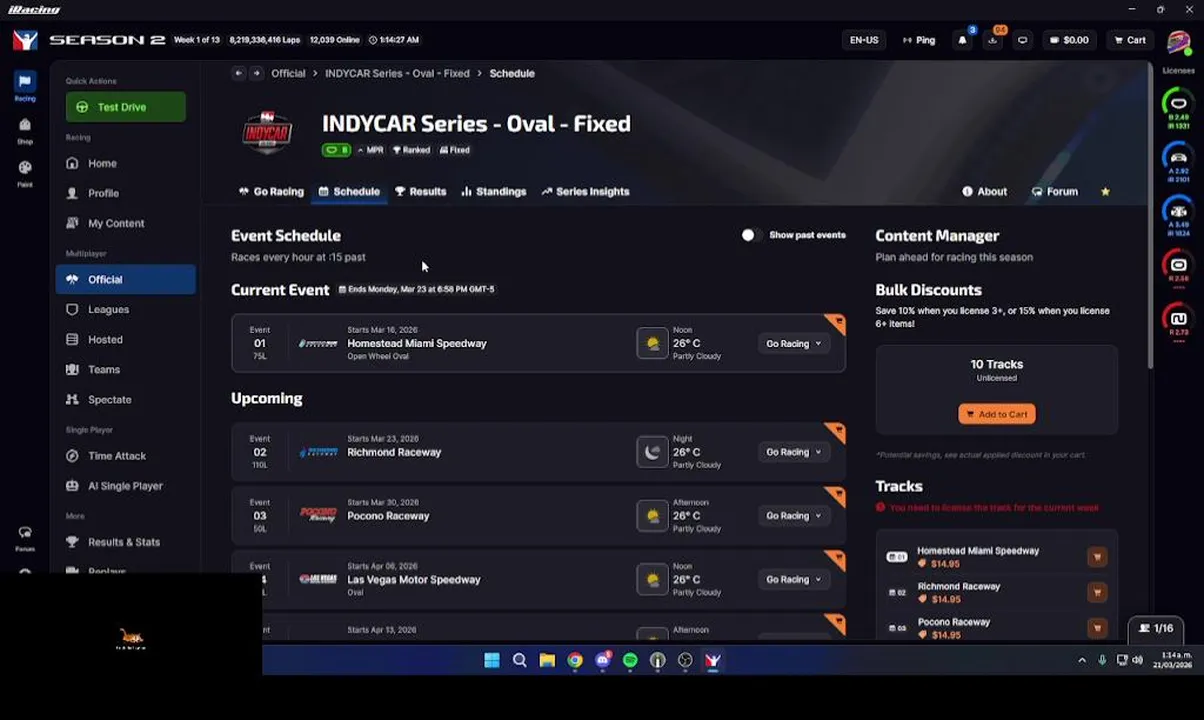The height and width of the screenshot is (720, 1204).
Task: Click the INDYCAR series logo
Action: point(267,133)
